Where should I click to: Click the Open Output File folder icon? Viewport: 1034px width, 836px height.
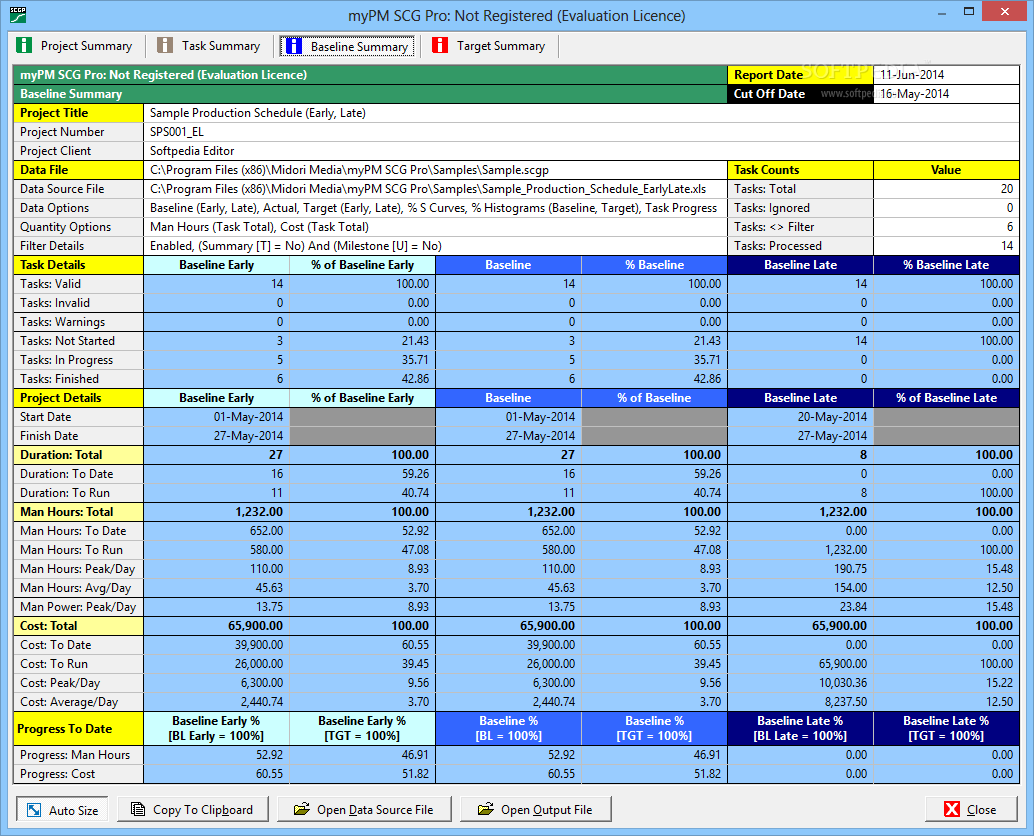click(486, 809)
